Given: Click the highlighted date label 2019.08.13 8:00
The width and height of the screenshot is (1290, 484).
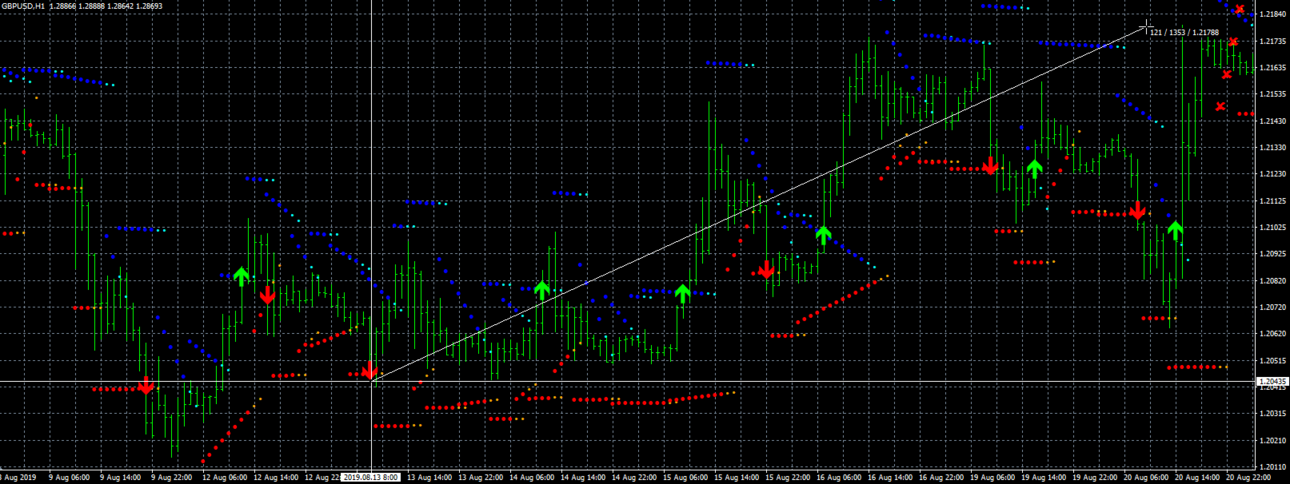Looking at the screenshot, I should coord(371,478).
